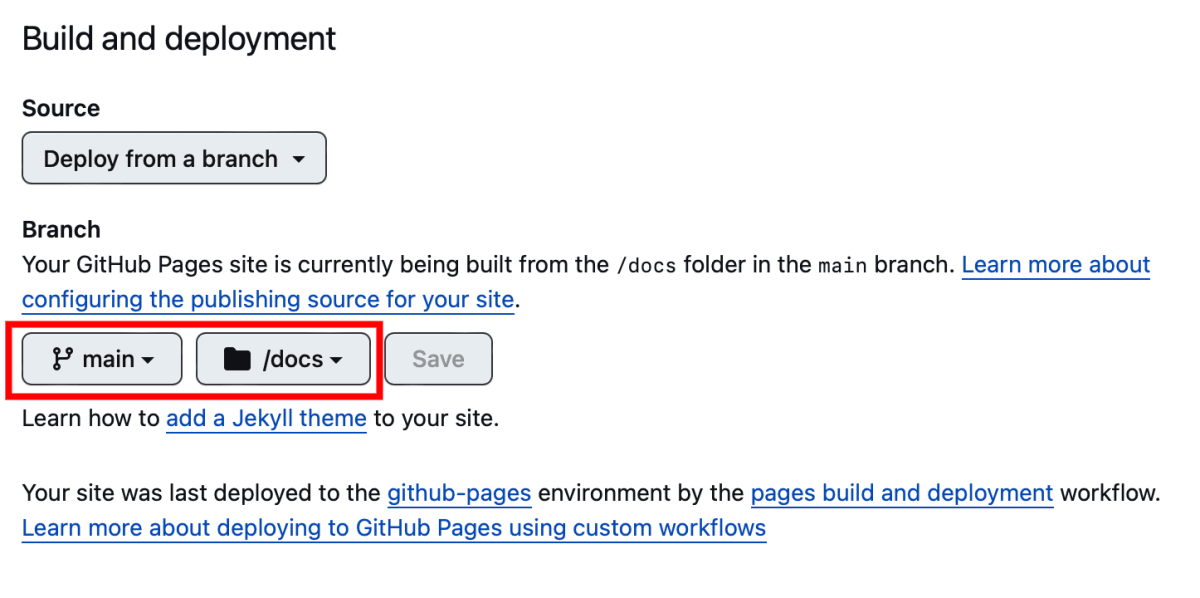Viewport: 1200px width, 598px height.
Task: Click the grayed-out Save button
Action: point(438,359)
